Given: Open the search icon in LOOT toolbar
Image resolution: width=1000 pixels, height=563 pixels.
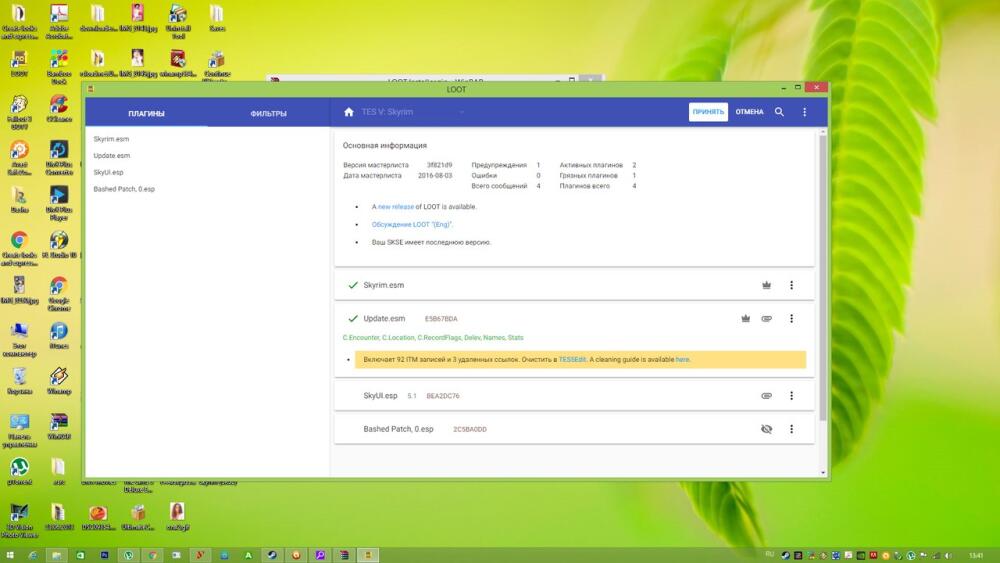Looking at the screenshot, I should point(779,112).
